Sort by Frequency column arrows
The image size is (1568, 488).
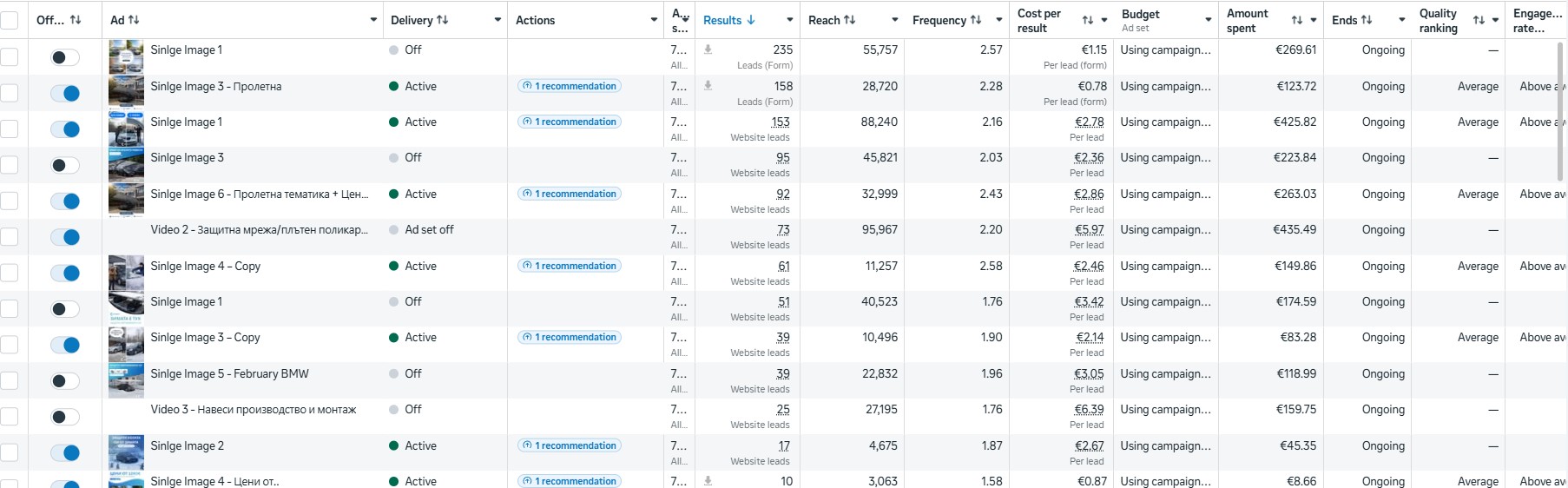(976, 20)
